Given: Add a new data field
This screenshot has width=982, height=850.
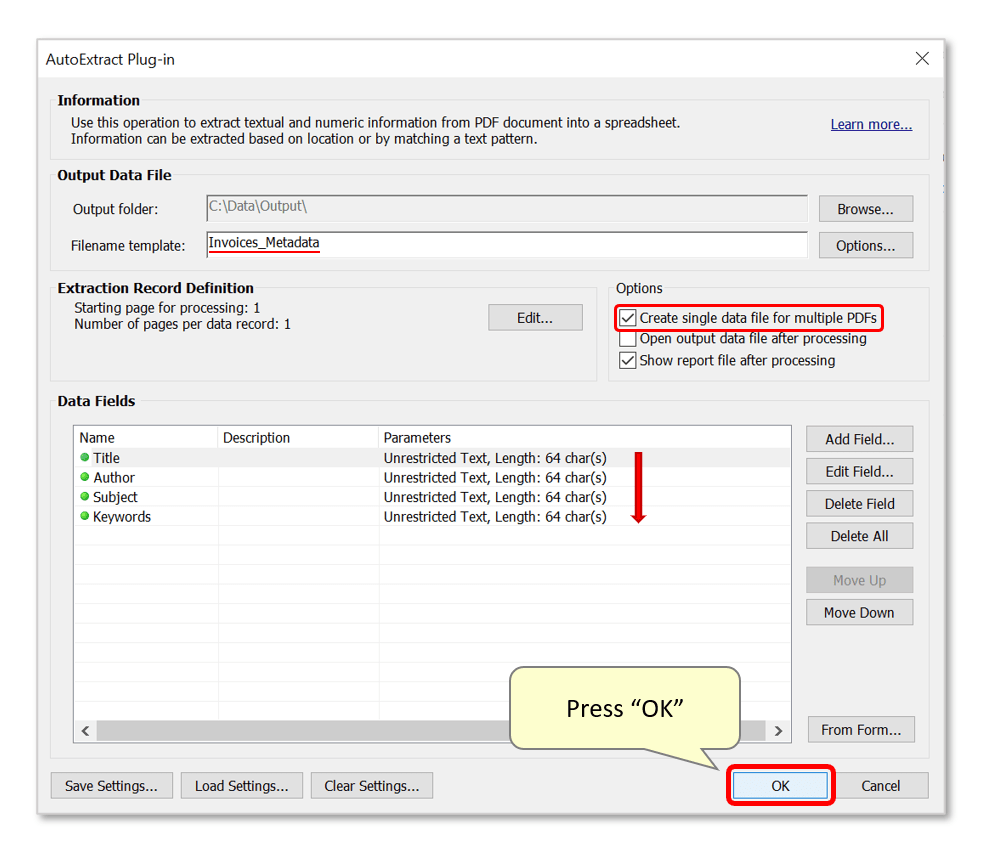Looking at the screenshot, I should coord(859,438).
